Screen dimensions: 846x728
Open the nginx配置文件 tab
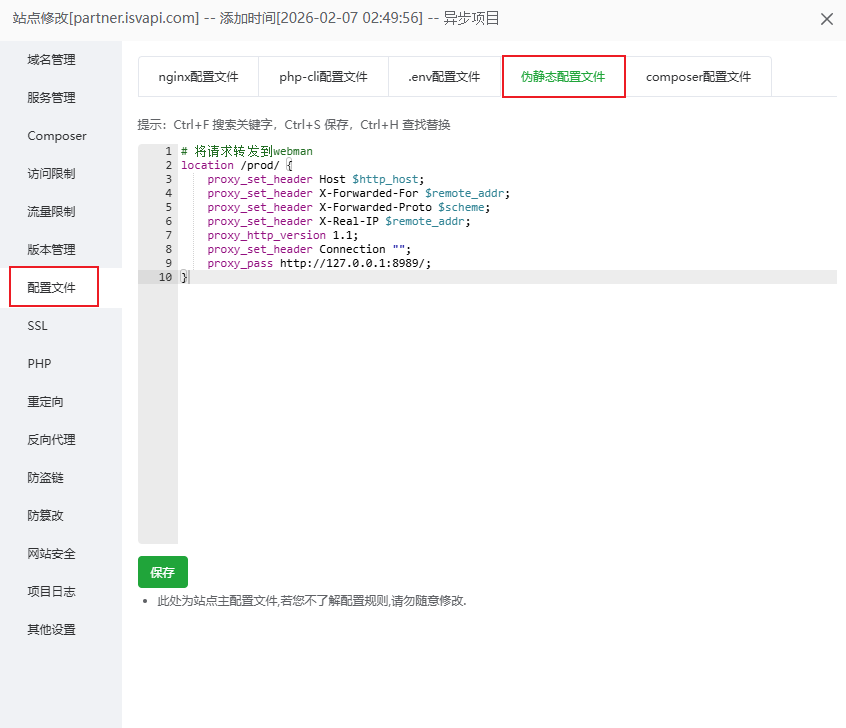pos(198,77)
